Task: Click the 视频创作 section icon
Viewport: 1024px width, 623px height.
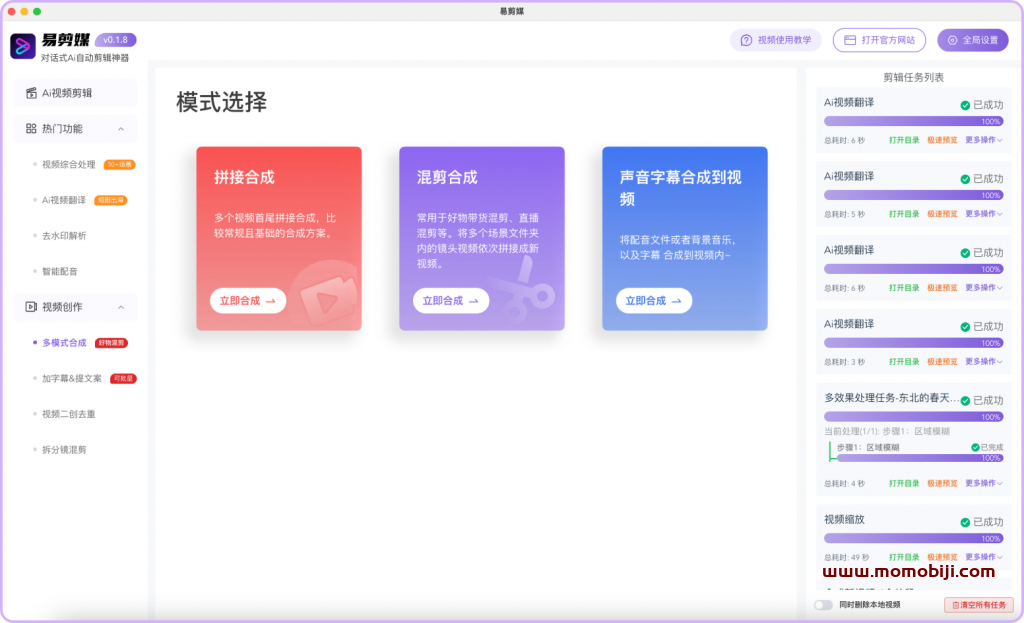Action: [31, 307]
